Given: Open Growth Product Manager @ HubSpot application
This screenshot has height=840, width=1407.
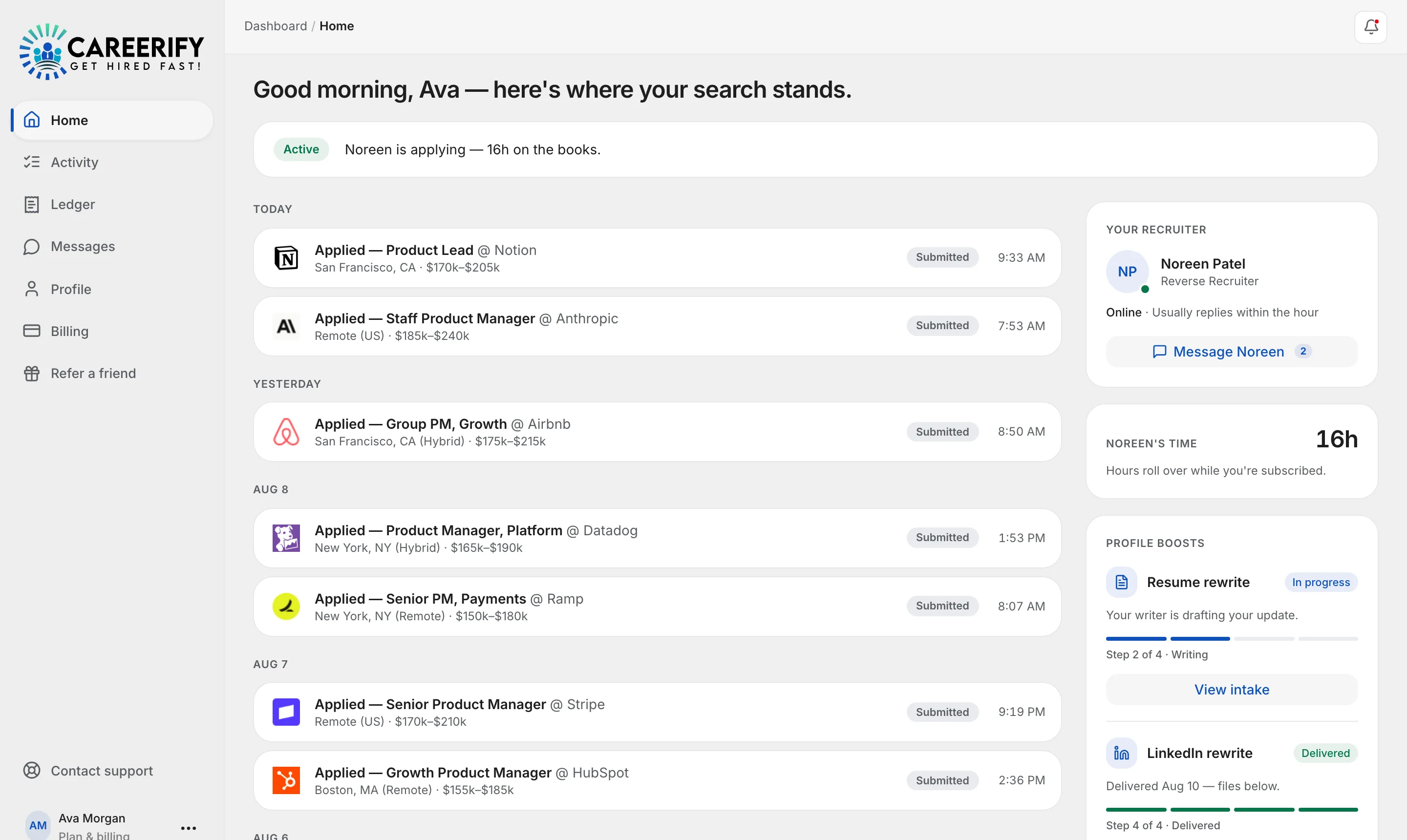Looking at the screenshot, I should (657, 780).
